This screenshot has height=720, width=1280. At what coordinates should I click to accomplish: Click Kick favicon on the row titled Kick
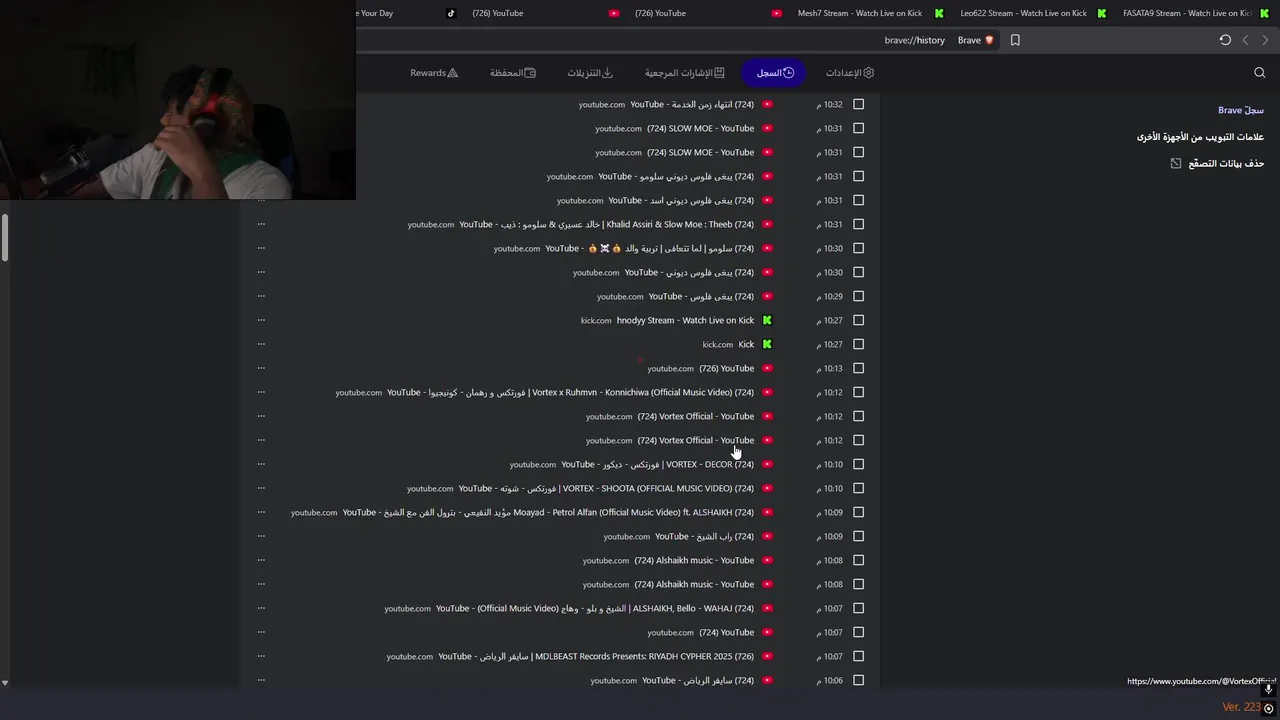coord(767,344)
